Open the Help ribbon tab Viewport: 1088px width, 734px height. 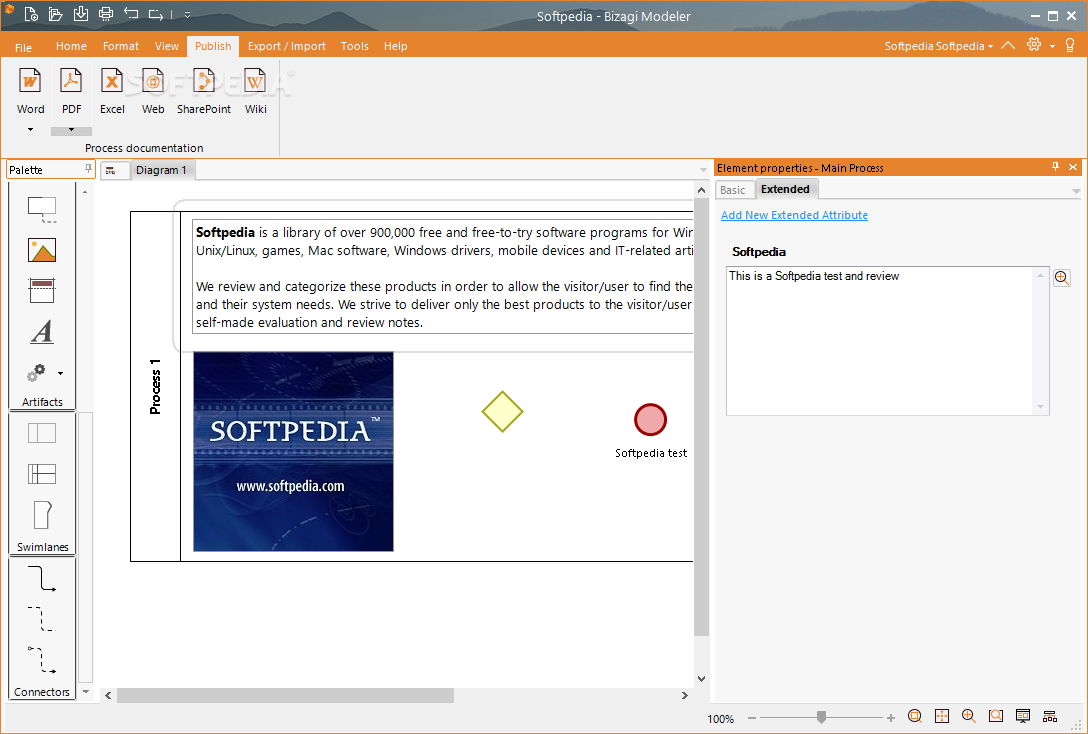click(396, 46)
